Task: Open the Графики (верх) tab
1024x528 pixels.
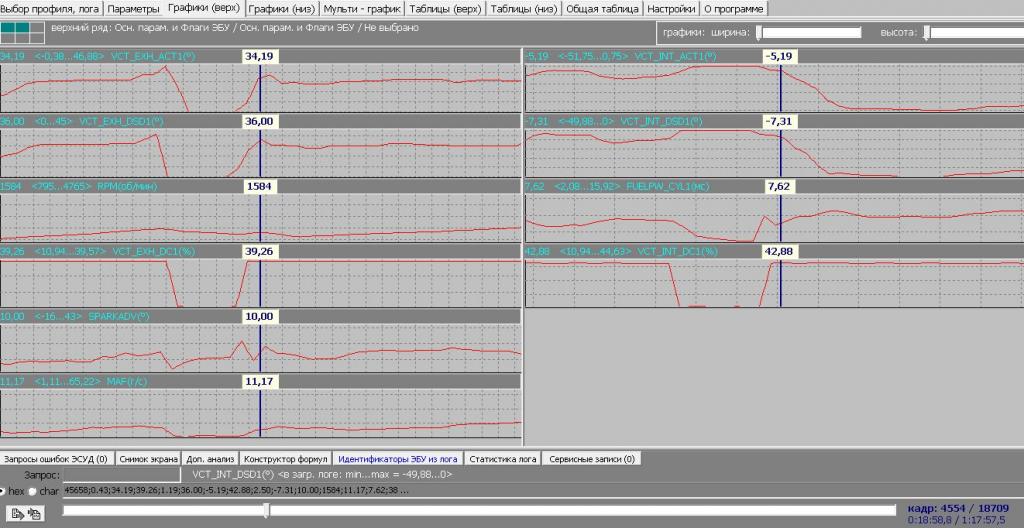Action: 204,8
